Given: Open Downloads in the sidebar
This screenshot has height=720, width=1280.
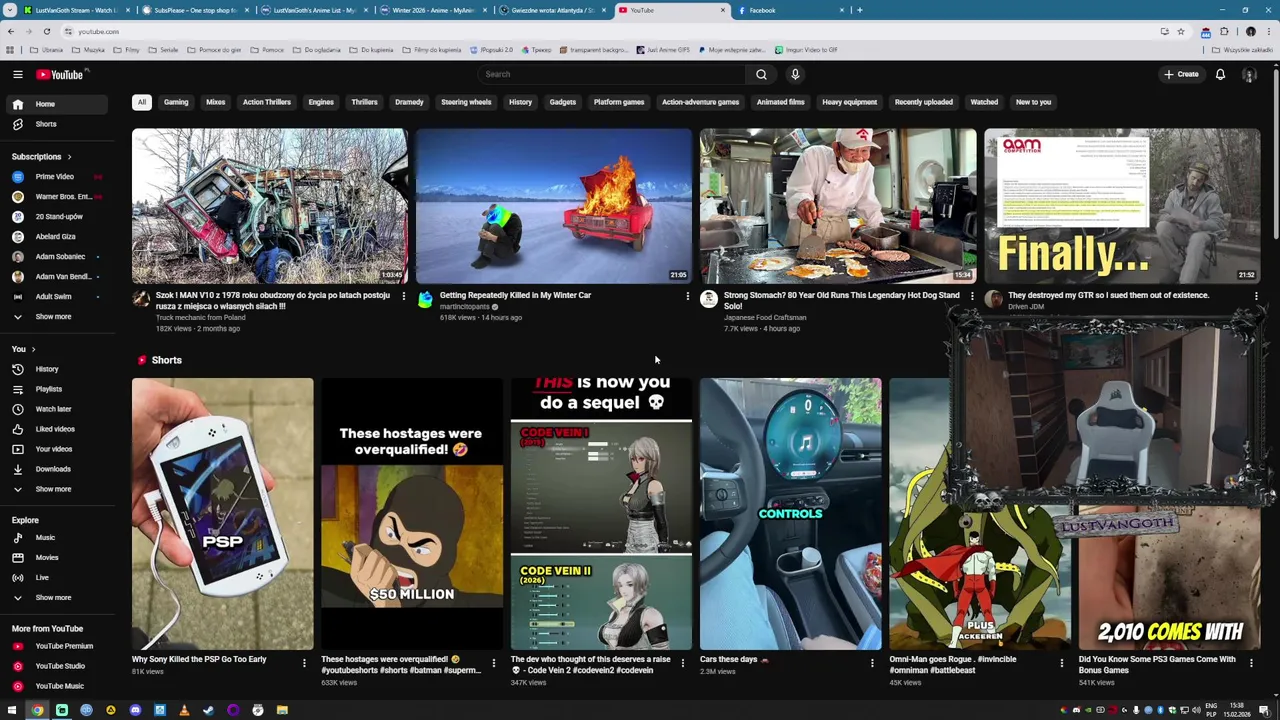Looking at the screenshot, I should 58,469.
